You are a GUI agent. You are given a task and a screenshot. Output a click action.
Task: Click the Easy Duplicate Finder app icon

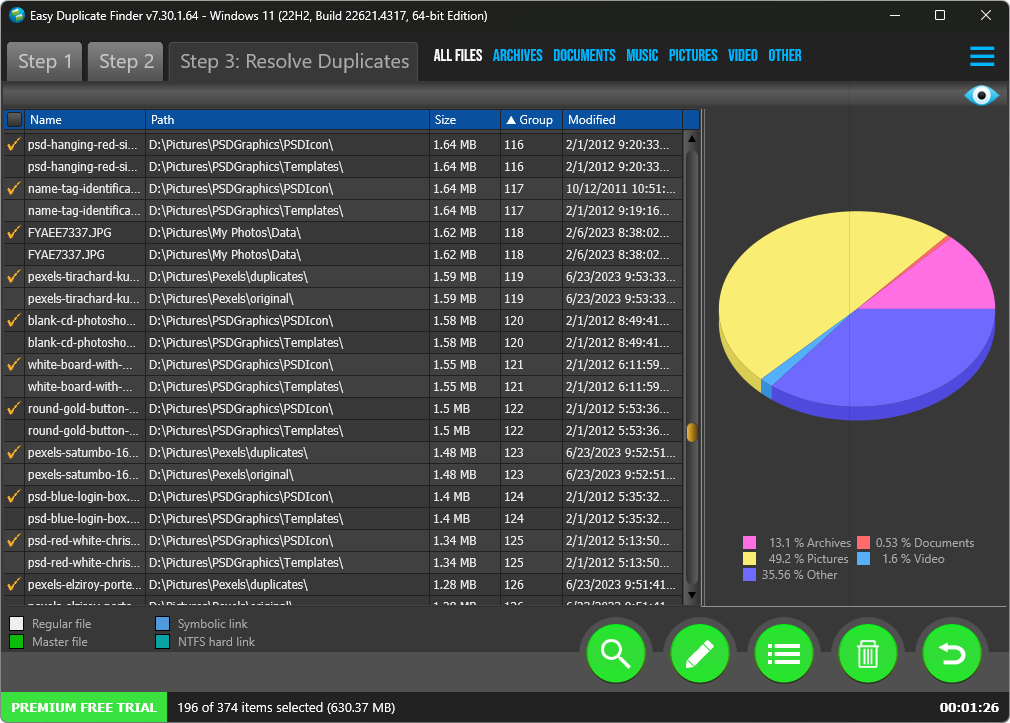(17, 15)
